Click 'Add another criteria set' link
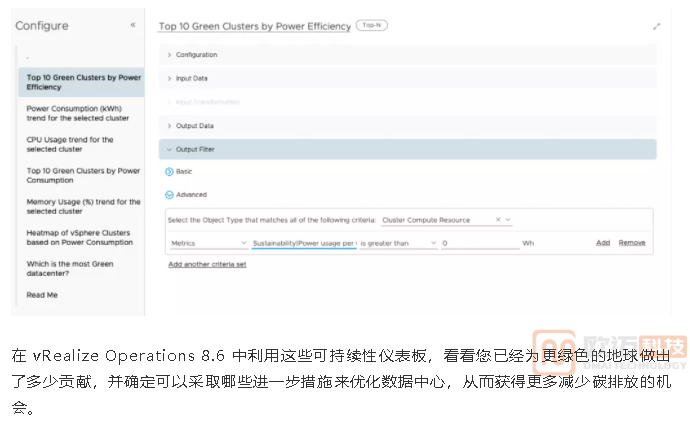 [207, 264]
